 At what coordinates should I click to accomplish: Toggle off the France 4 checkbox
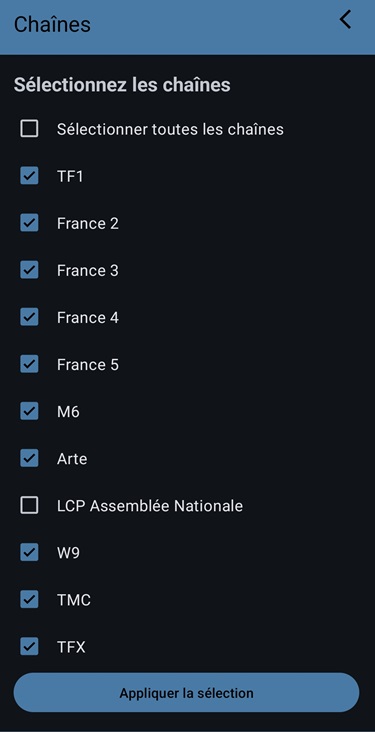tap(29, 317)
